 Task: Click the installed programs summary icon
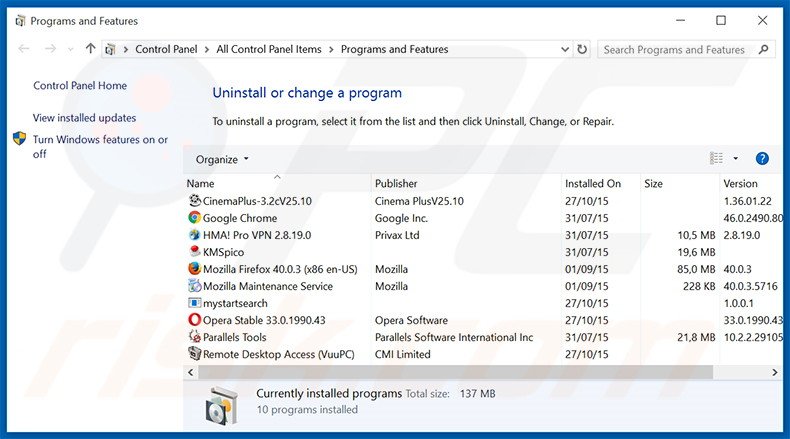[222, 406]
